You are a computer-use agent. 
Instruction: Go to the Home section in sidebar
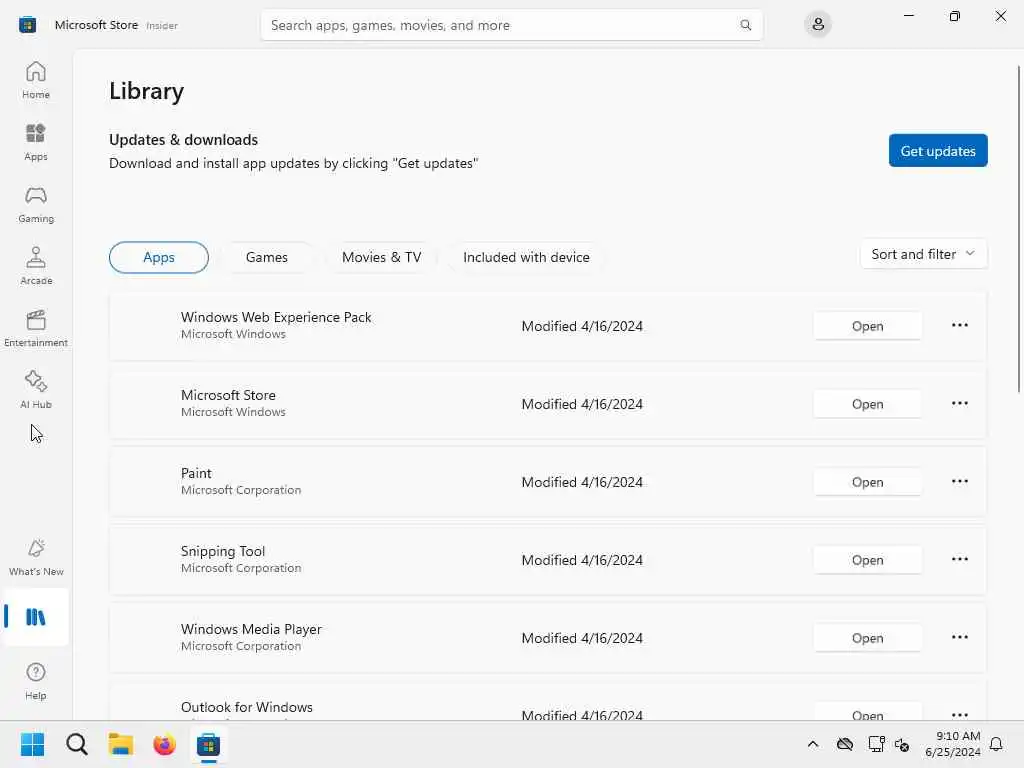tap(36, 80)
